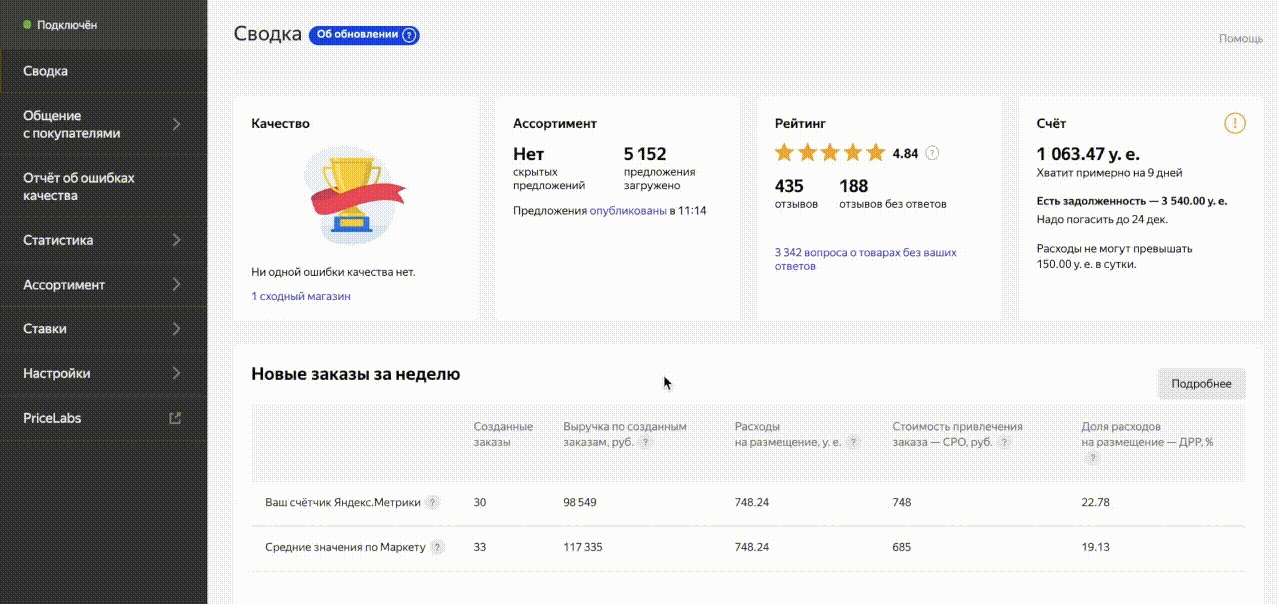This screenshot has height=604, width=1278.
Task: Click the warning icon in the Счёт card
Action: click(x=1234, y=123)
